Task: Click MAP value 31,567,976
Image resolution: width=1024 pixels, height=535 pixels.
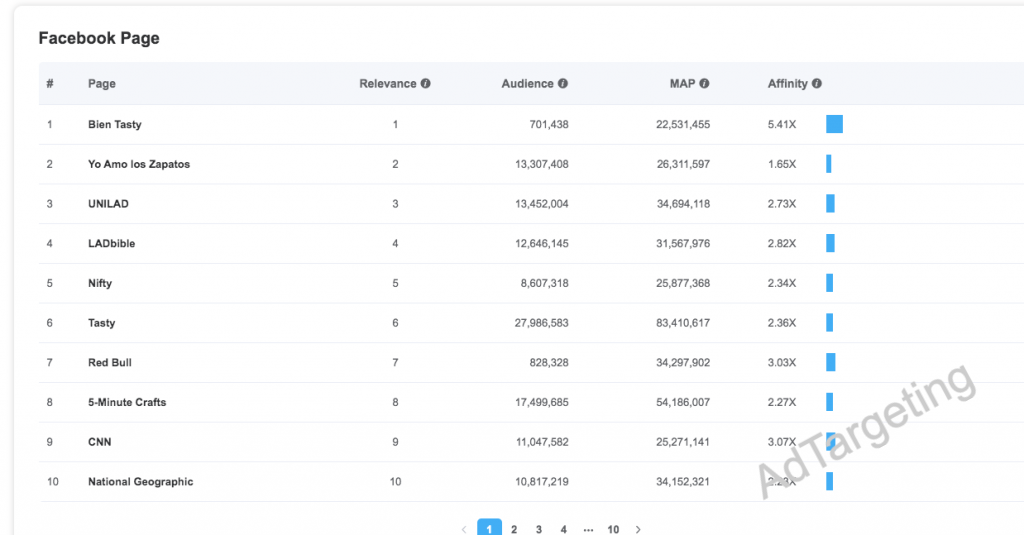Action: (683, 244)
